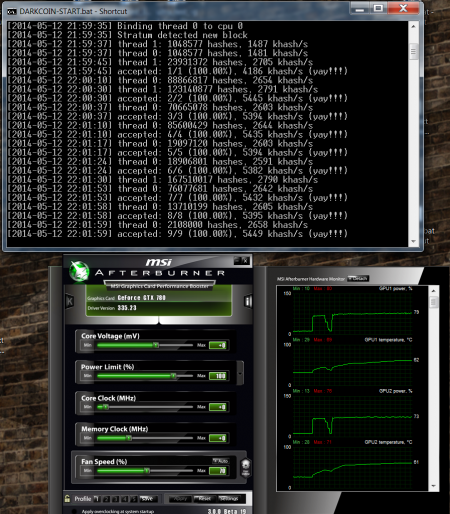Image resolution: width=450 pixels, height=514 pixels.
Task: Click the GPU2 temperature graph
Action: click(352, 466)
